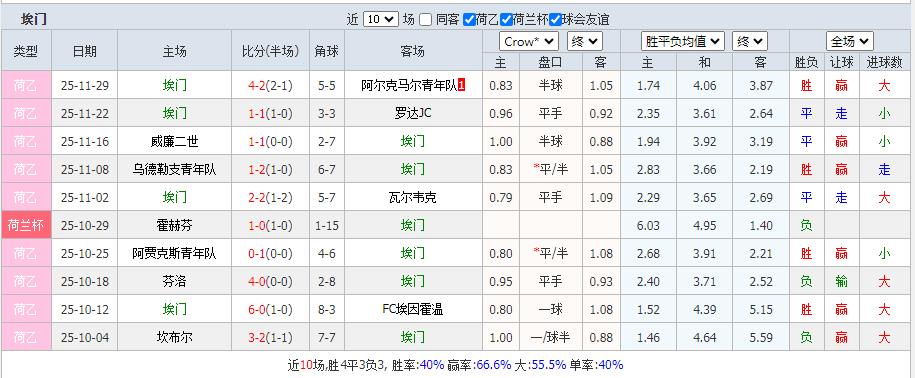Click the 4.64 draw odds cell
Viewport: 915px width, 378px height.
click(x=704, y=338)
